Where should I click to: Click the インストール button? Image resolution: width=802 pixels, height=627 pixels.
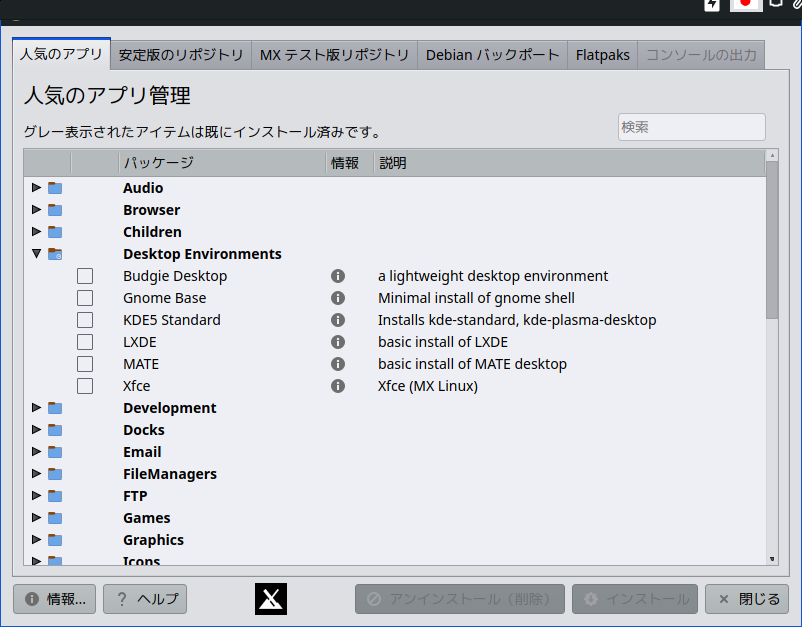pyautogui.click(x=635, y=599)
